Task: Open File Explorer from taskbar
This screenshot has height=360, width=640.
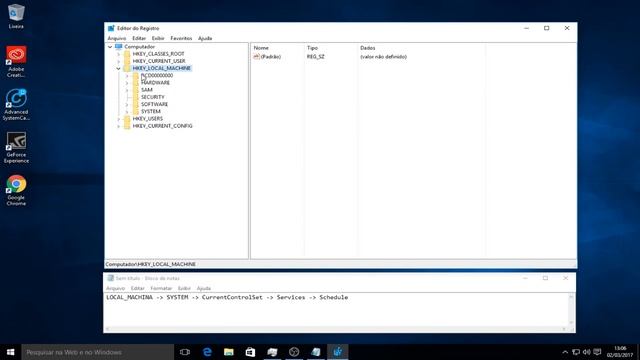Action: pos(229,352)
